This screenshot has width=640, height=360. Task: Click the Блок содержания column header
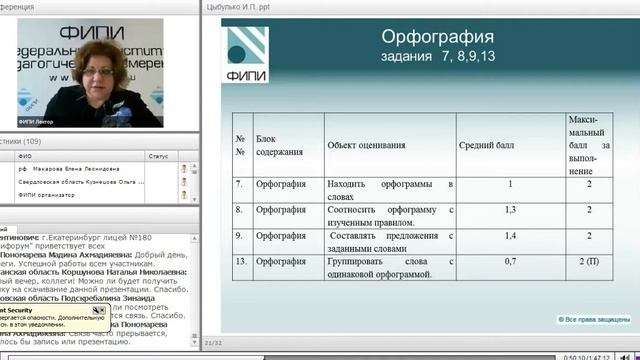(289, 145)
